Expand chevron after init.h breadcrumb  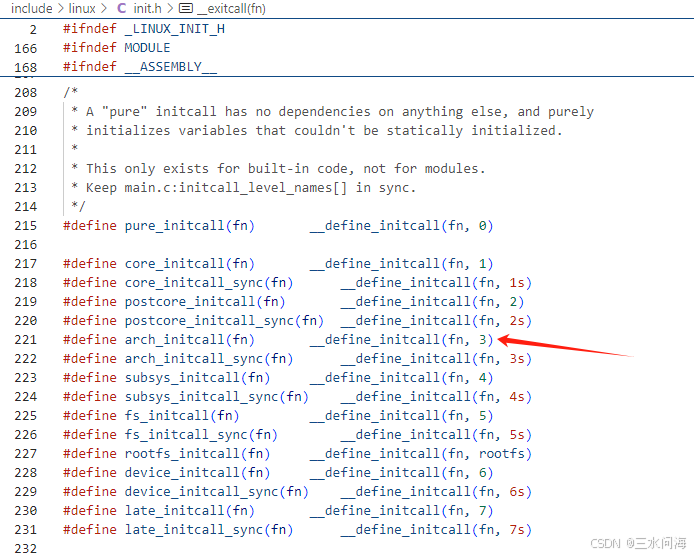tap(170, 8)
